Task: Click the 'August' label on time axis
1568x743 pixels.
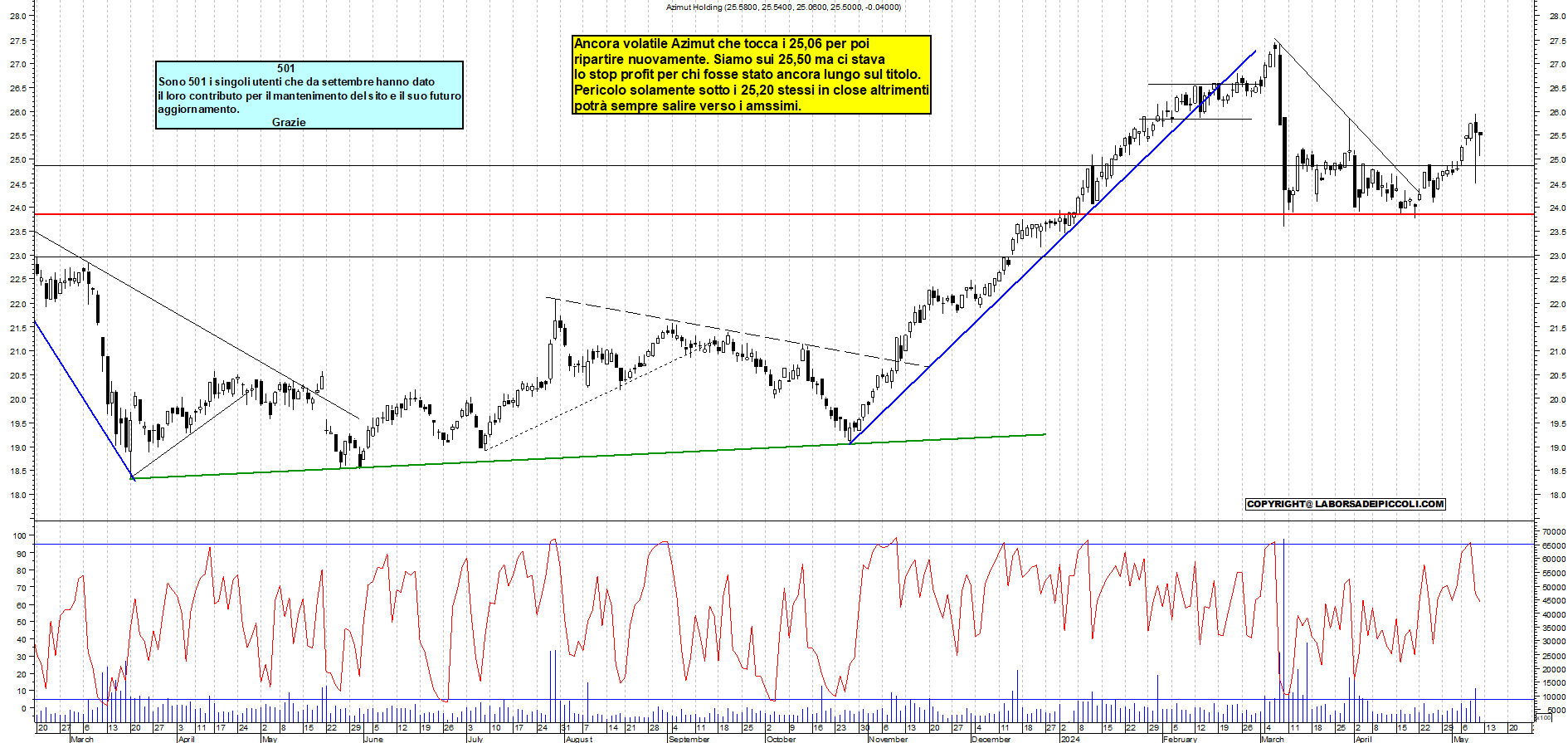Action: [x=579, y=739]
